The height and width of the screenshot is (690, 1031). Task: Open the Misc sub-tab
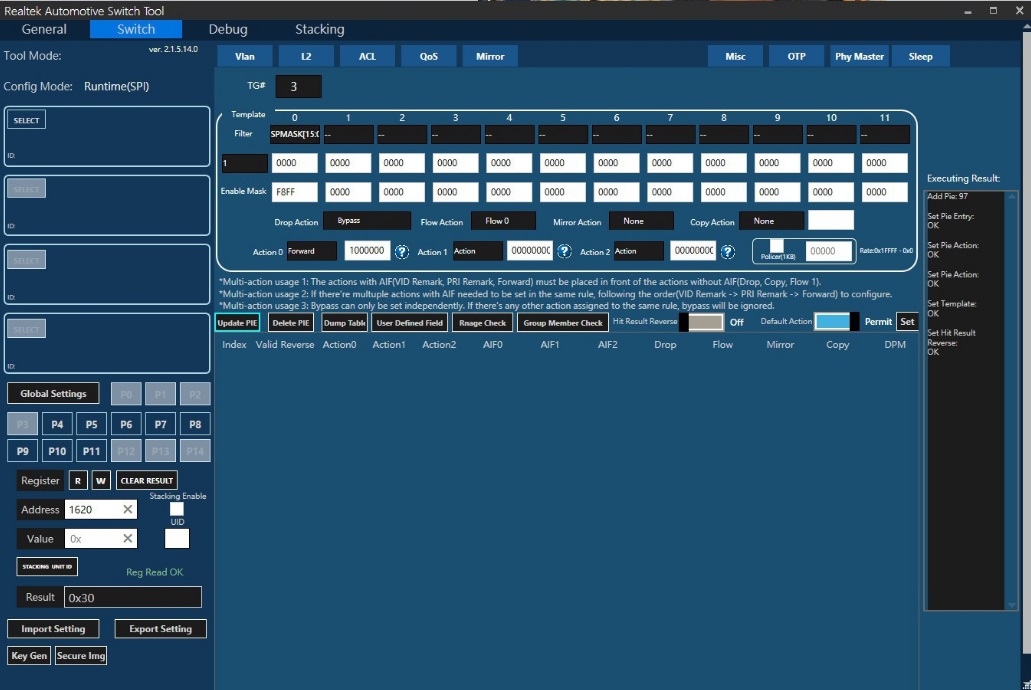(735, 57)
